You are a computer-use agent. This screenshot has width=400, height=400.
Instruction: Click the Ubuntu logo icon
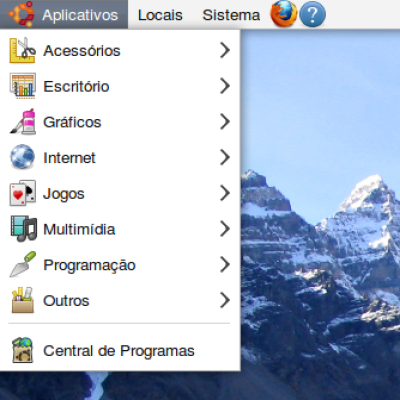tap(21, 14)
